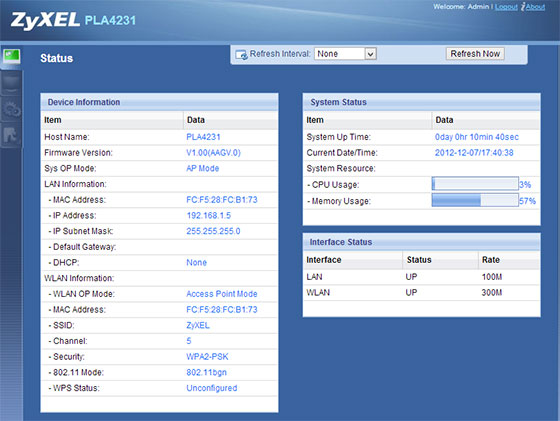This screenshot has width=560, height=421.
Task: Open the Status monitor sidebar icon
Action: coord(11,56)
